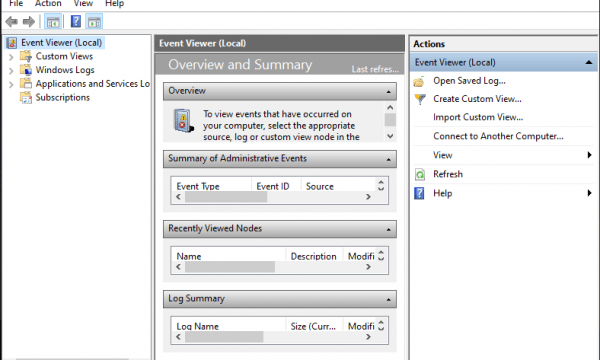Expand the Custom Views tree node
The height and width of the screenshot is (360, 600).
click(11, 57)
